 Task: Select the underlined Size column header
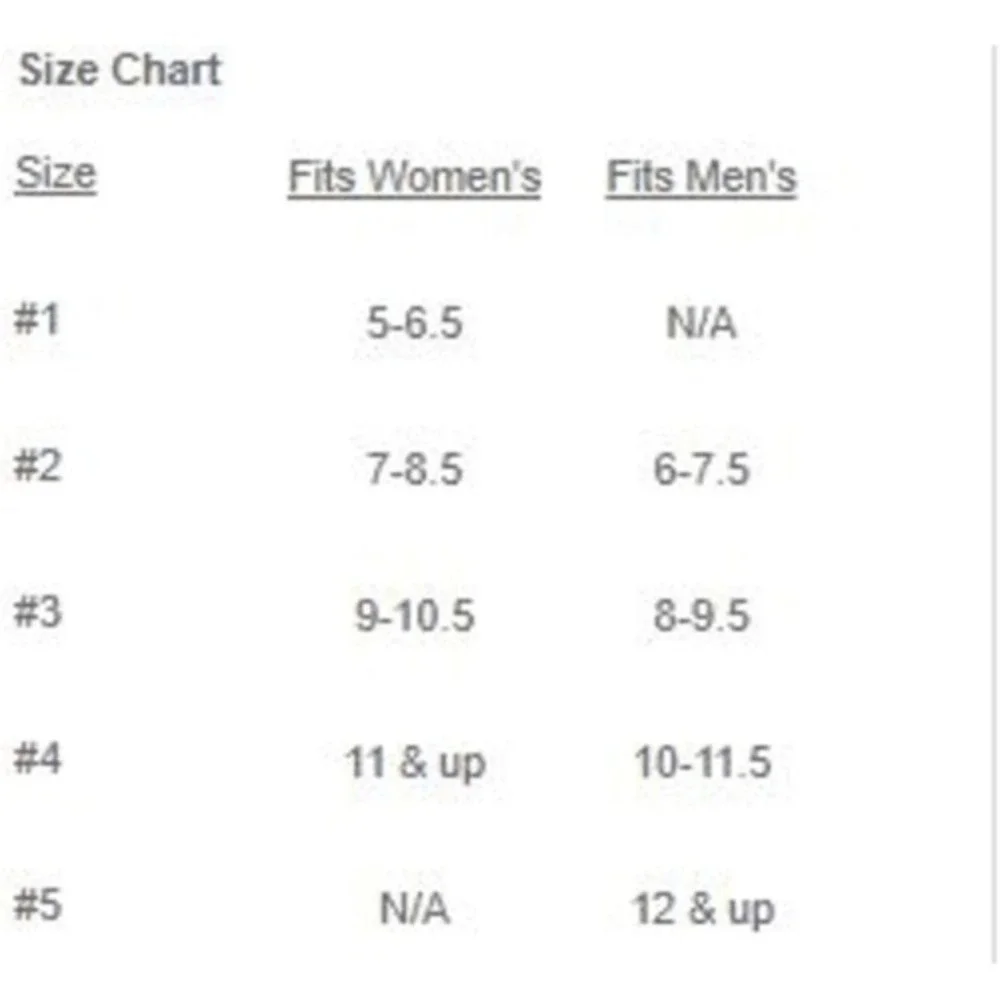55,174
